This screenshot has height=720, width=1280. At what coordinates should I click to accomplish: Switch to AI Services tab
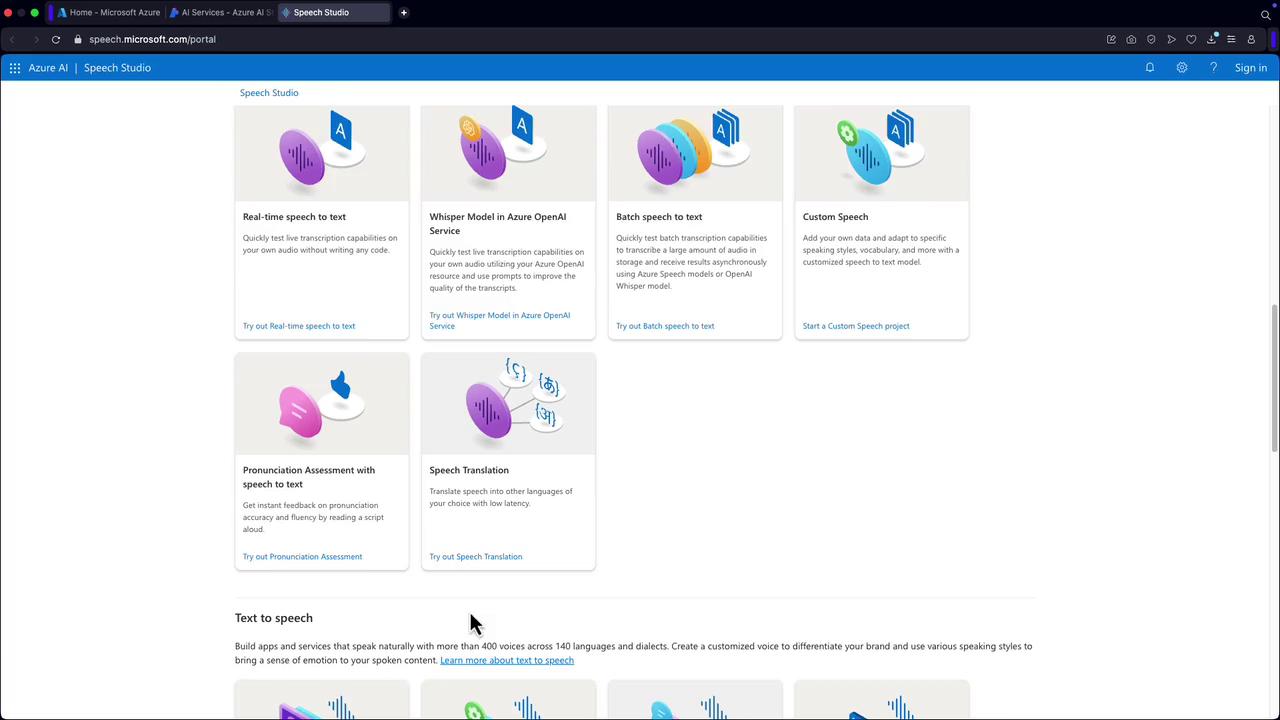[221, 13]
